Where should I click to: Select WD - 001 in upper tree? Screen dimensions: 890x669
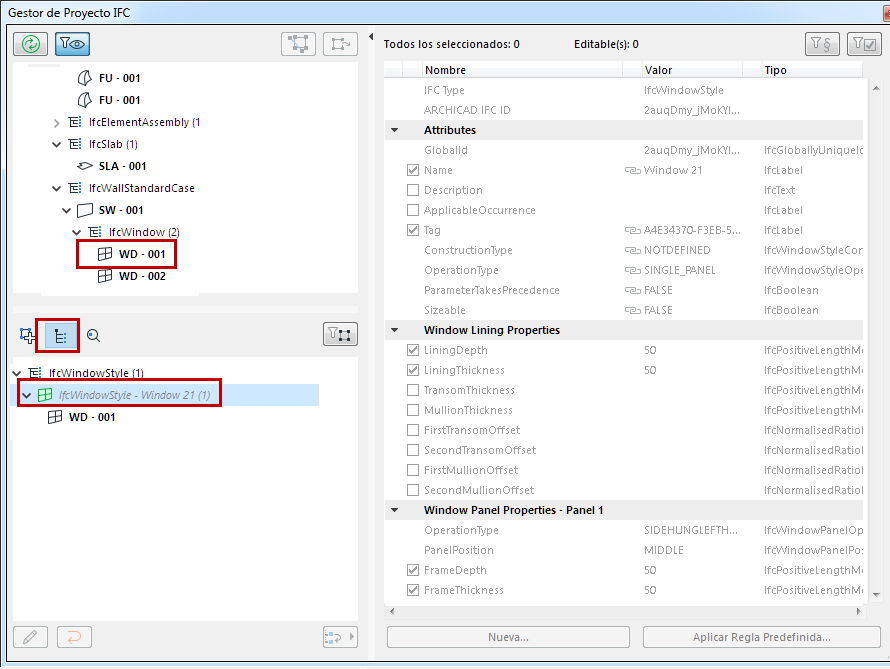point(142,254)
